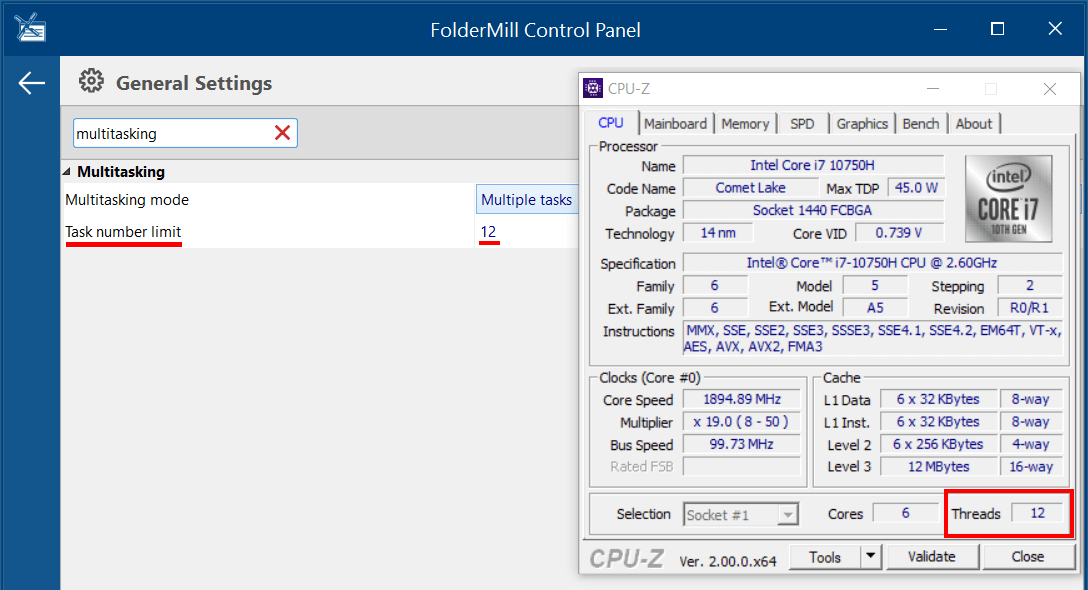Click the multitasking search field
The width and height of the screenshot is (1088, 590).
[173, 133]
